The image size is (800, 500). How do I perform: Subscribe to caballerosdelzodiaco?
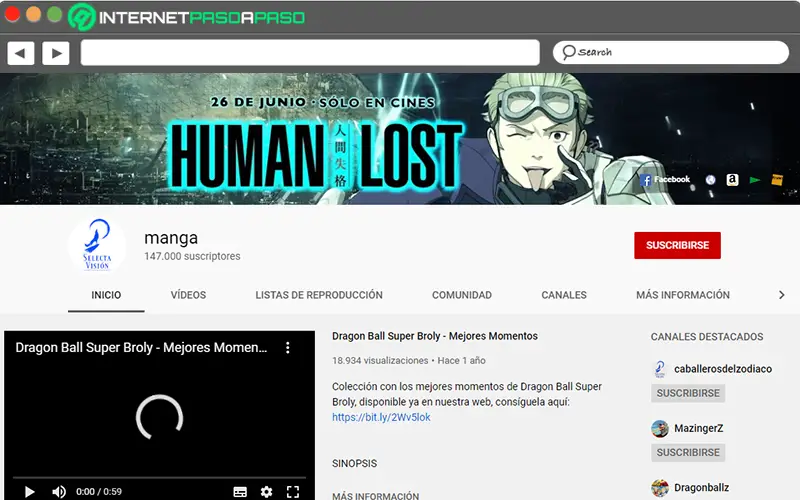(x=688, y=393)
